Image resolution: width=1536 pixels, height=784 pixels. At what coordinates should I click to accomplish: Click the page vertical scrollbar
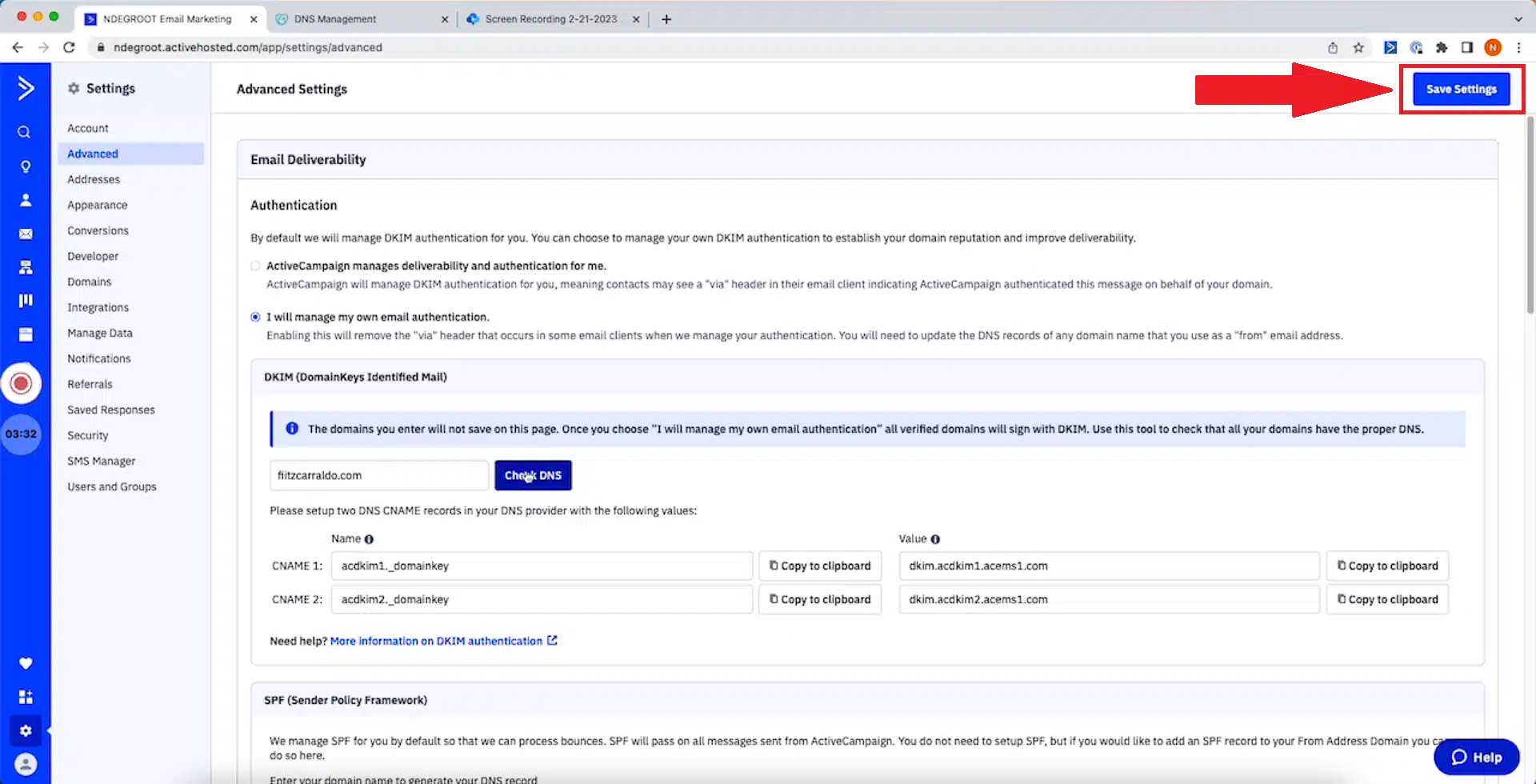pos(1530,216)
